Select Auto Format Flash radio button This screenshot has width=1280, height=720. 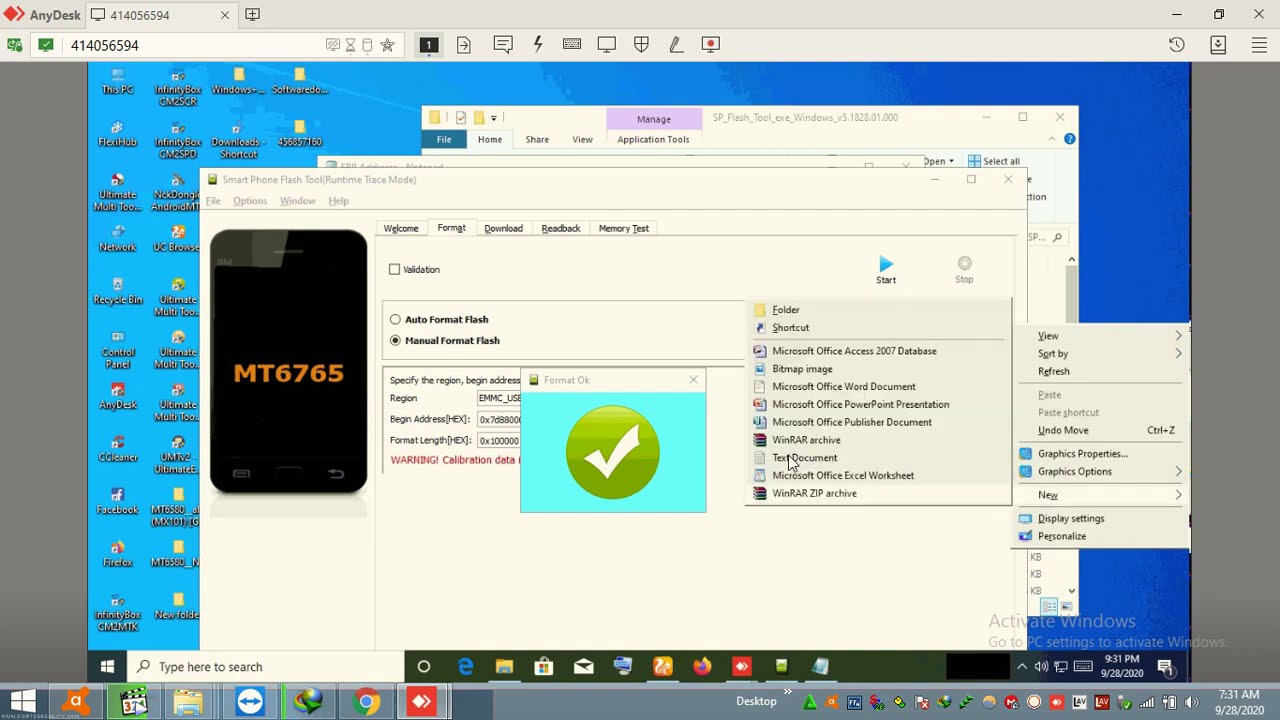[x=396, y=319]
